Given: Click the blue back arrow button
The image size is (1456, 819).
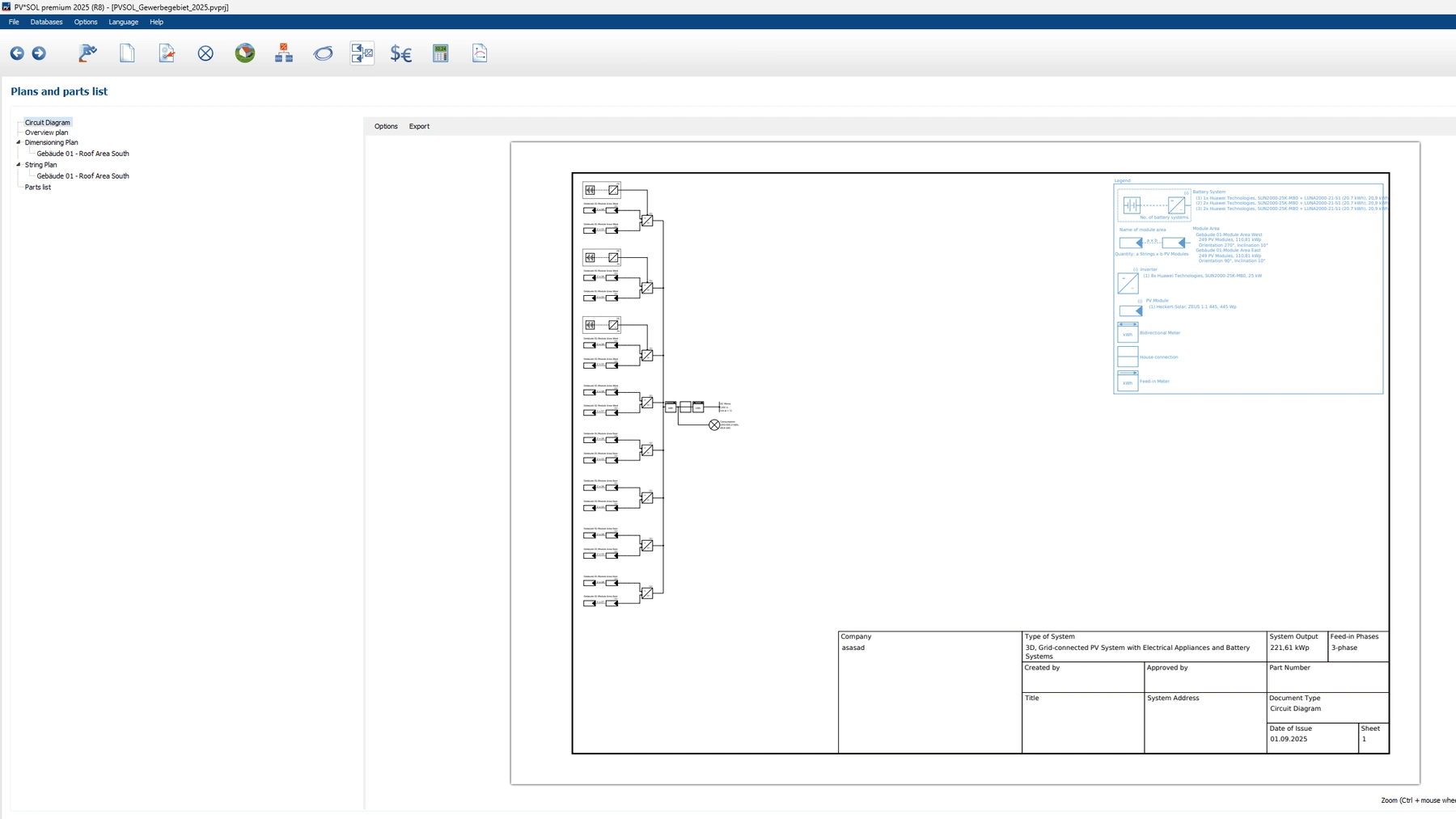Looking at the screenshot, I should pos(17,53).
